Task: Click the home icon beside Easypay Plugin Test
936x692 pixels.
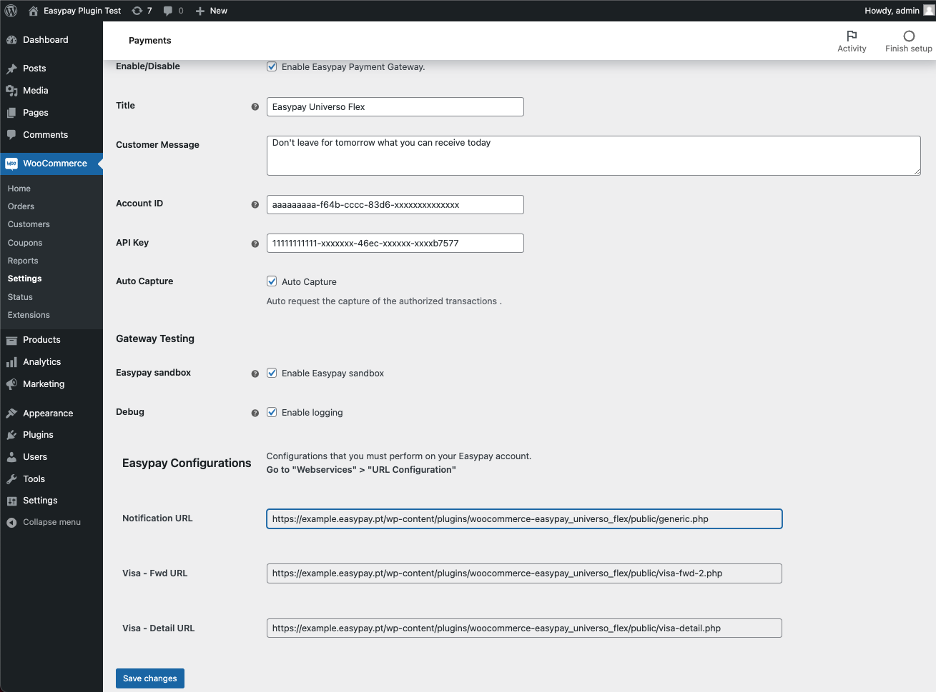Action: click(33, 11)
